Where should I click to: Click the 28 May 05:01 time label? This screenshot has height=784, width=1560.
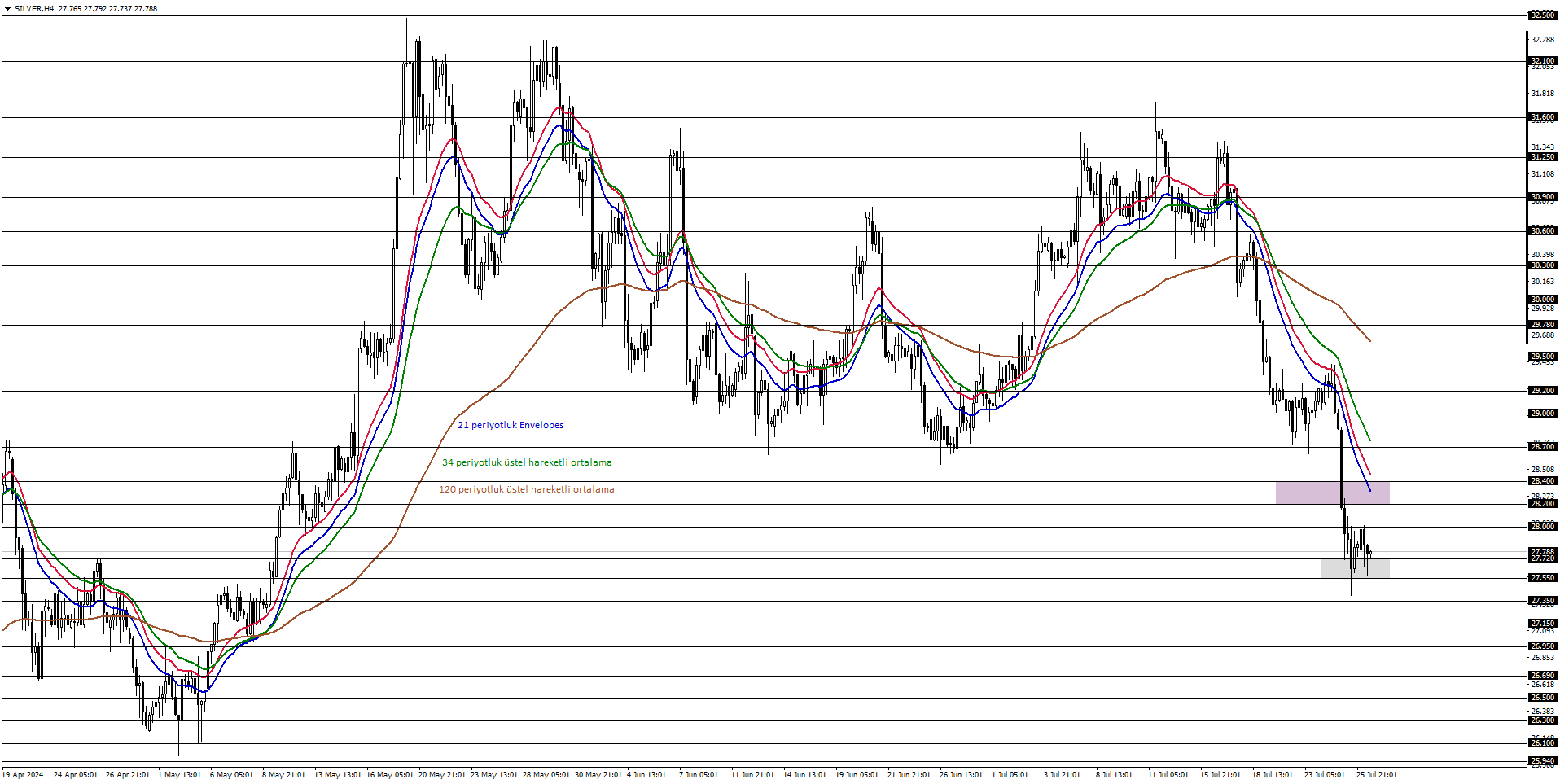point(546,775)
